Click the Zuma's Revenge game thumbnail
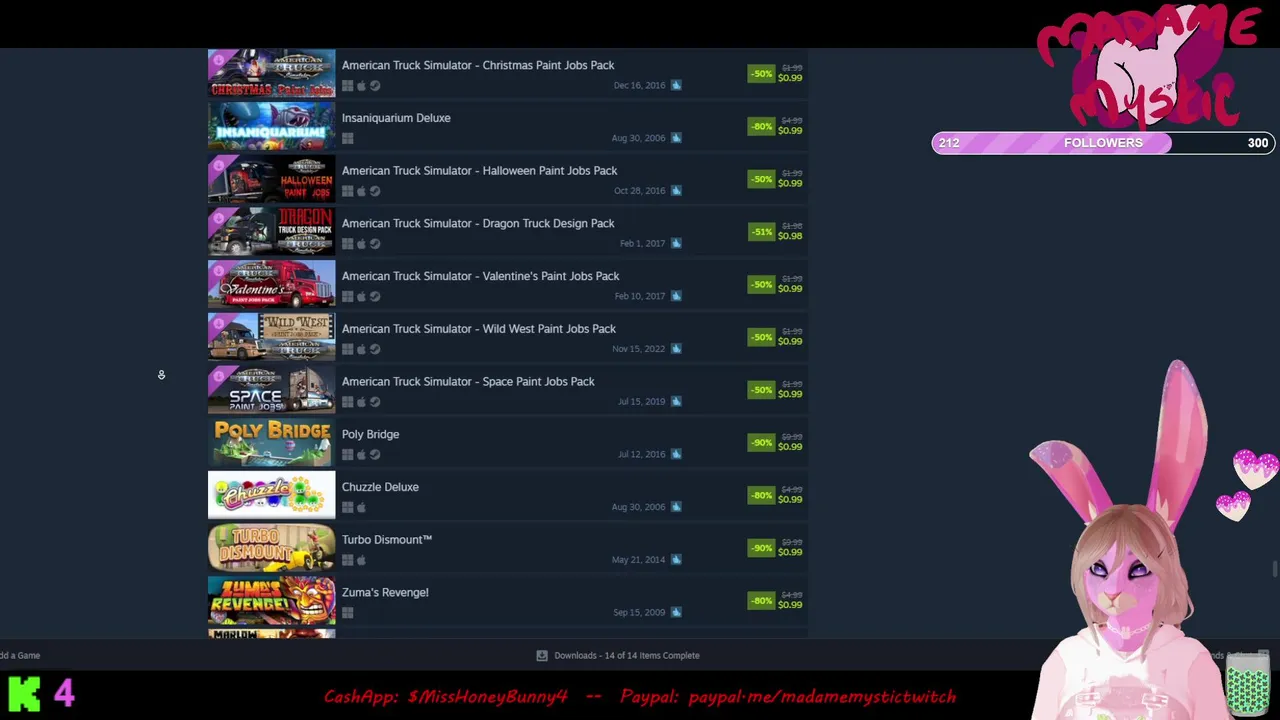 coord(272,601)
